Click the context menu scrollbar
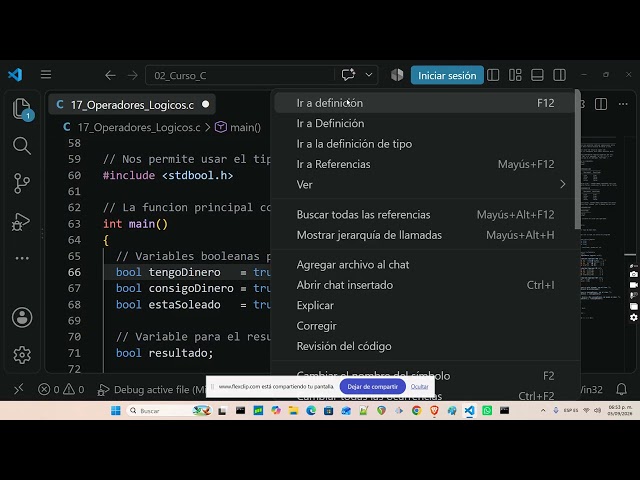 (578, 160)
